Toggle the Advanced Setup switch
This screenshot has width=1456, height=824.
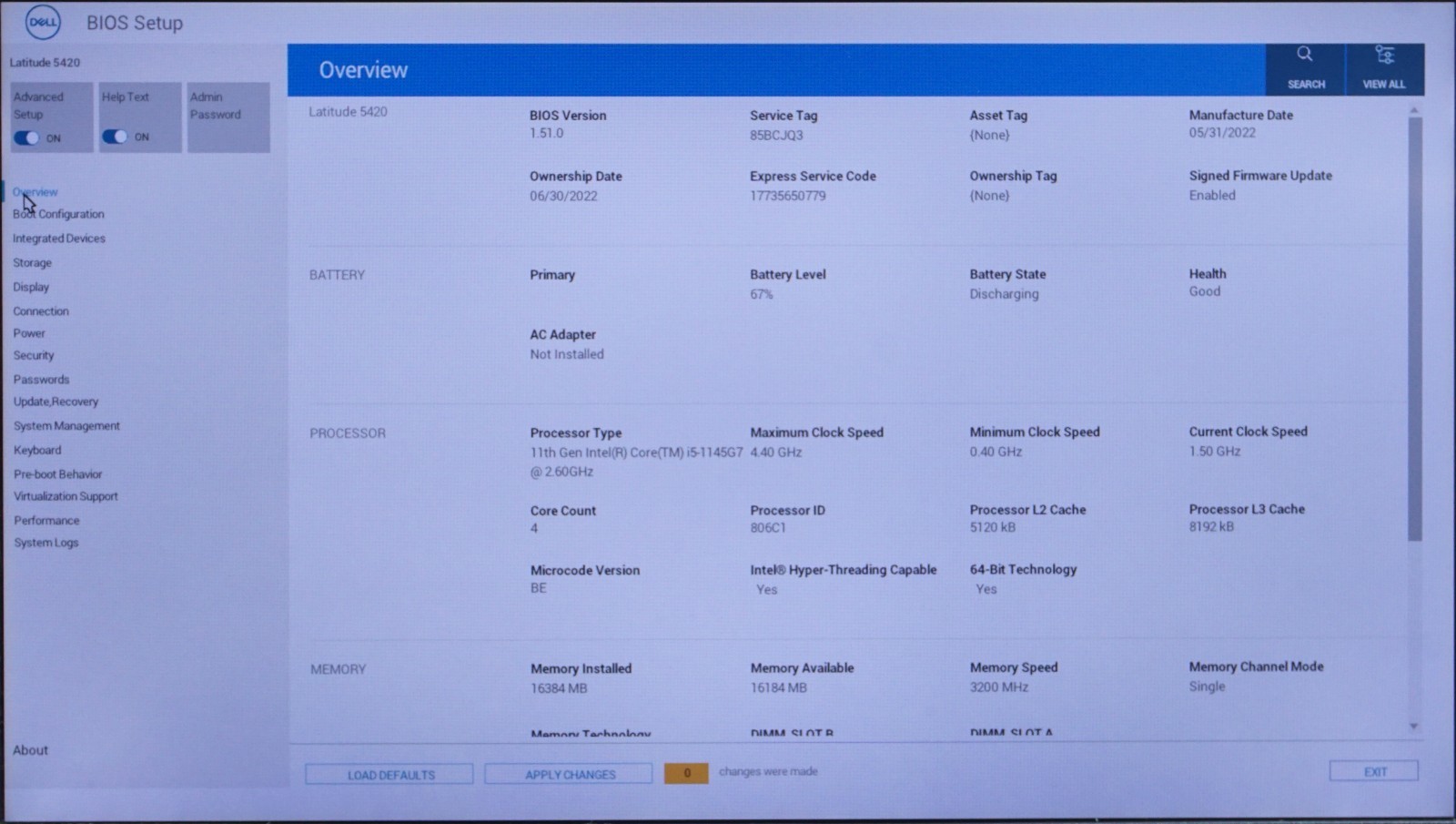[26, 137]
